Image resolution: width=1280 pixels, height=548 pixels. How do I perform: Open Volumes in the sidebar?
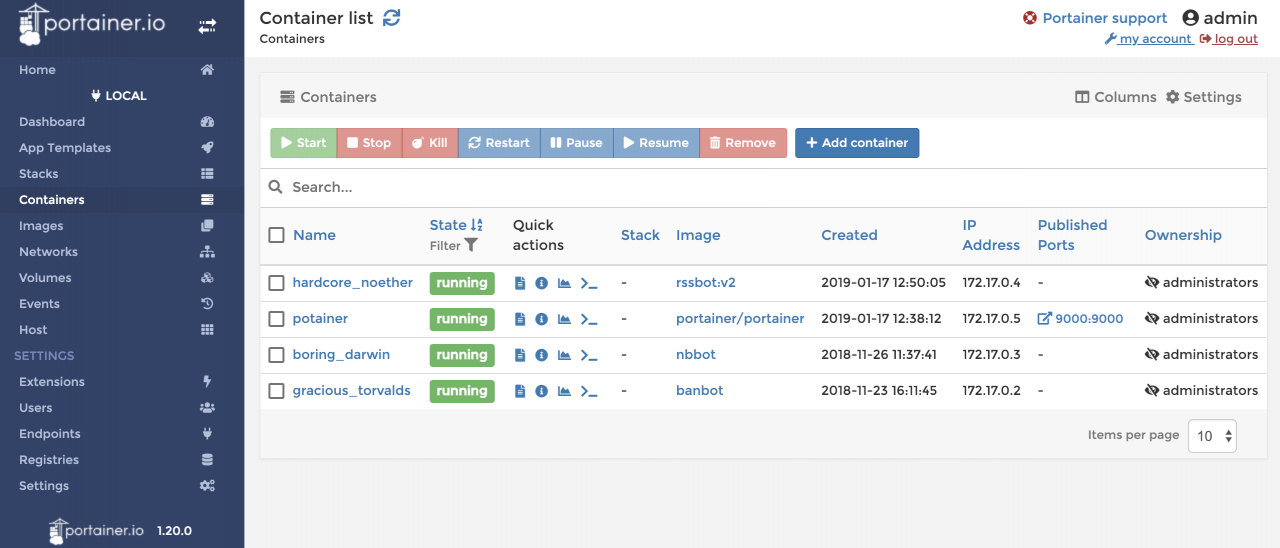(122, 278)
